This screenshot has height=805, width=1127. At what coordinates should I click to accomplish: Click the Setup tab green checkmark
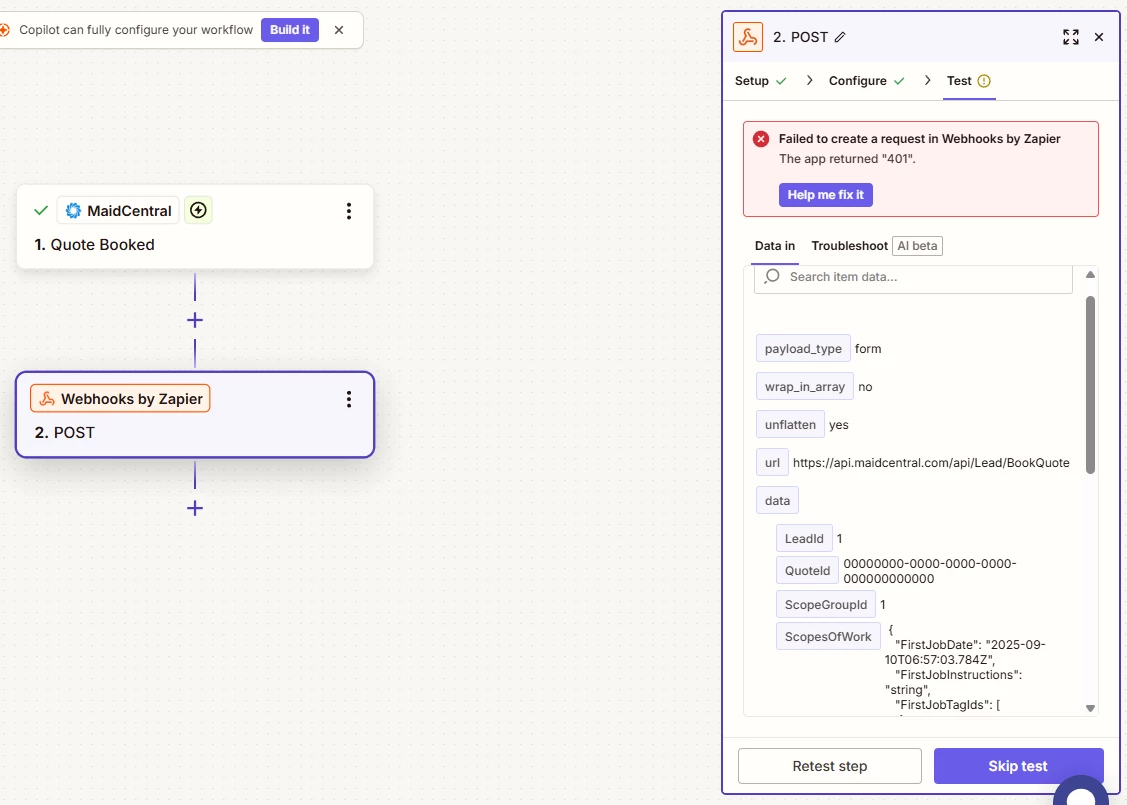(781, 81)
